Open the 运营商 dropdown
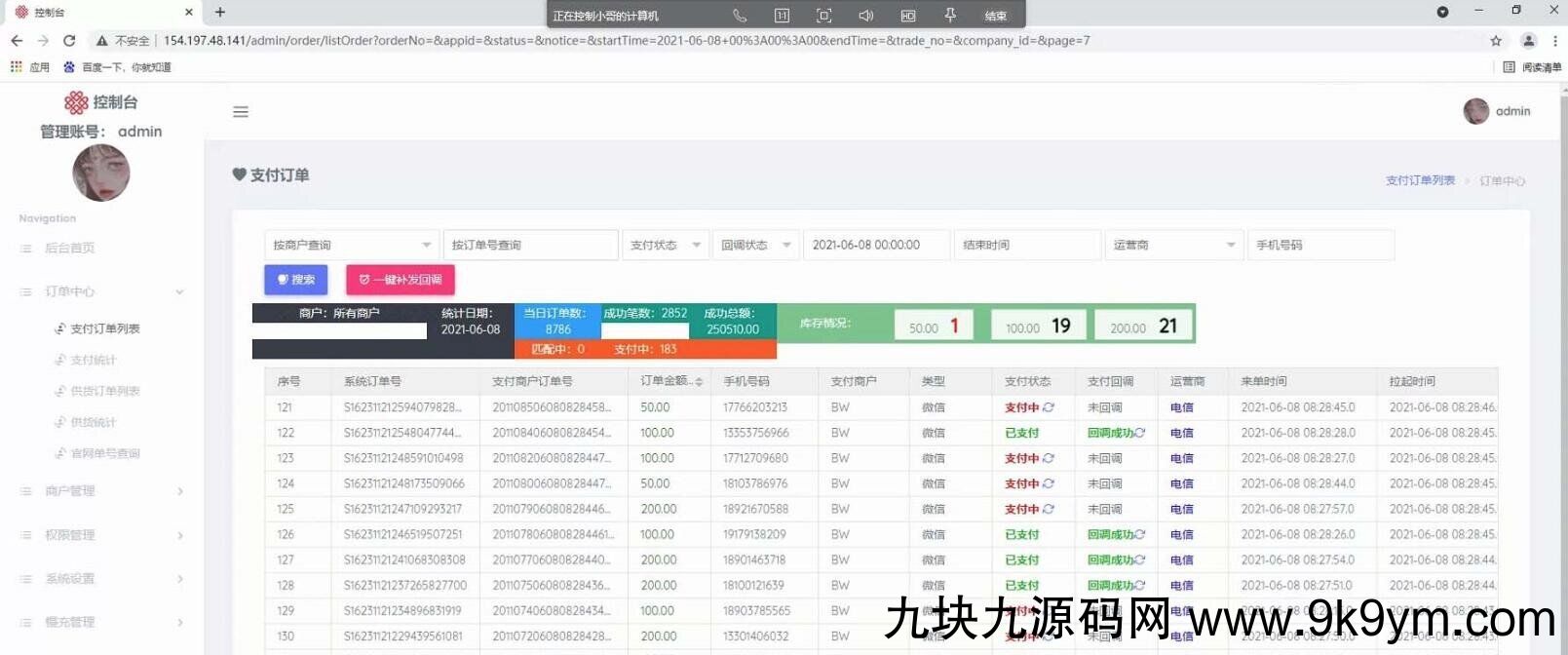Screen dimensions: 1568x655 pos(1174,245)
